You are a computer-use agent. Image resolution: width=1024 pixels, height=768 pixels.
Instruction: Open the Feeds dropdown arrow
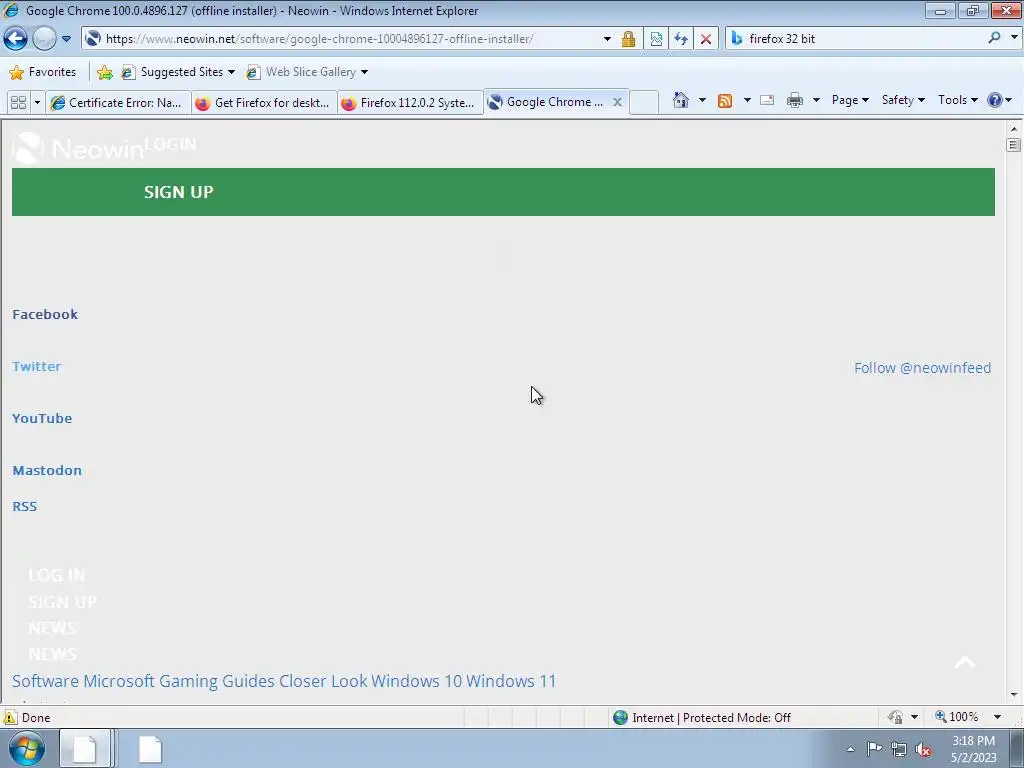(x=747, y=100)
